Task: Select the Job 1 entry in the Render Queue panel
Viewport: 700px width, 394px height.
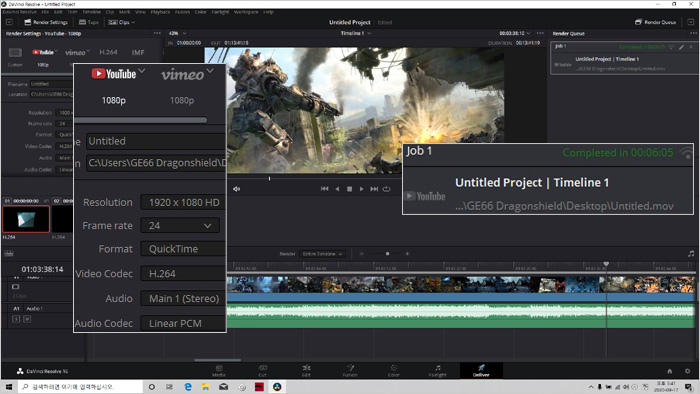Action: click(x=624, y=58)
